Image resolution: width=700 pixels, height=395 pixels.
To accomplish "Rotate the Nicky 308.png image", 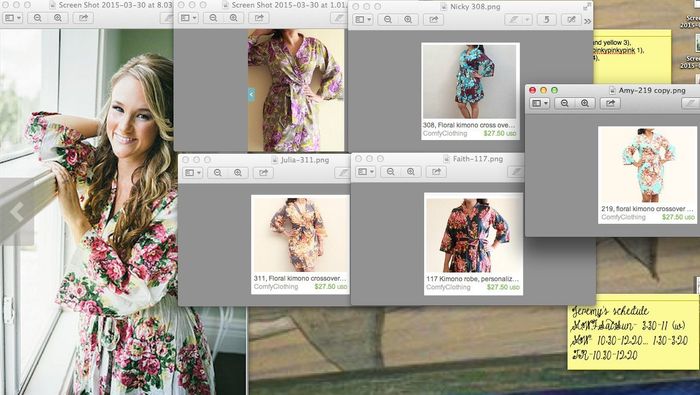I will [546, 20].
